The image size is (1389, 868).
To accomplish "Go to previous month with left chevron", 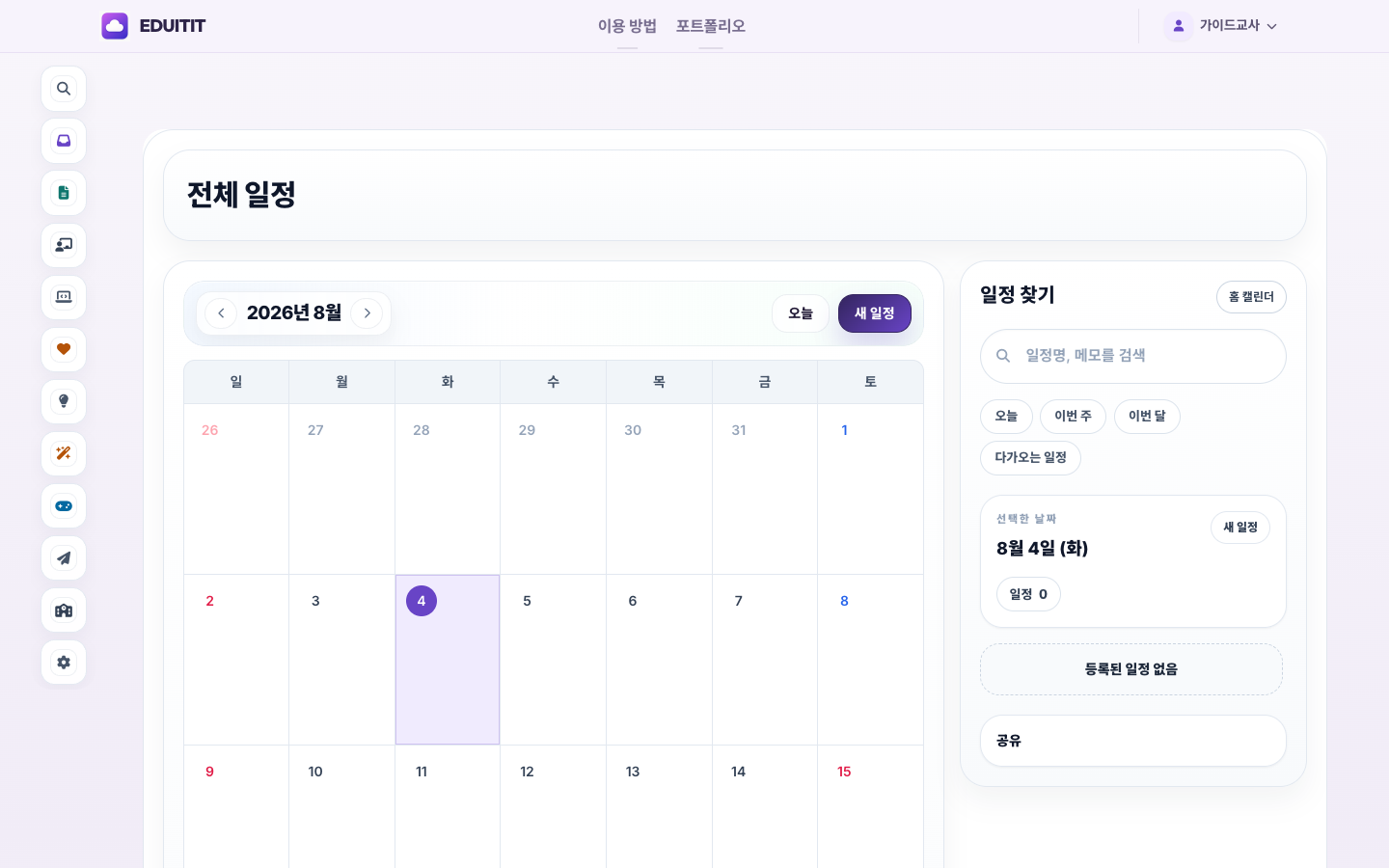I will [x=221, y=313].
